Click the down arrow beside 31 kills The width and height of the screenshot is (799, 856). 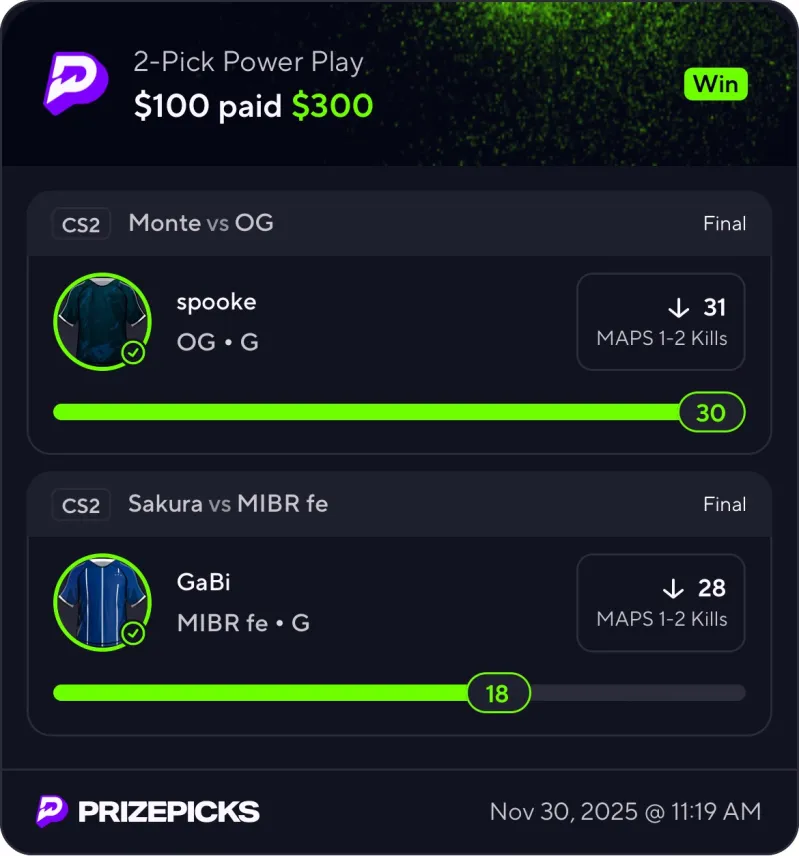coord(678,307)
